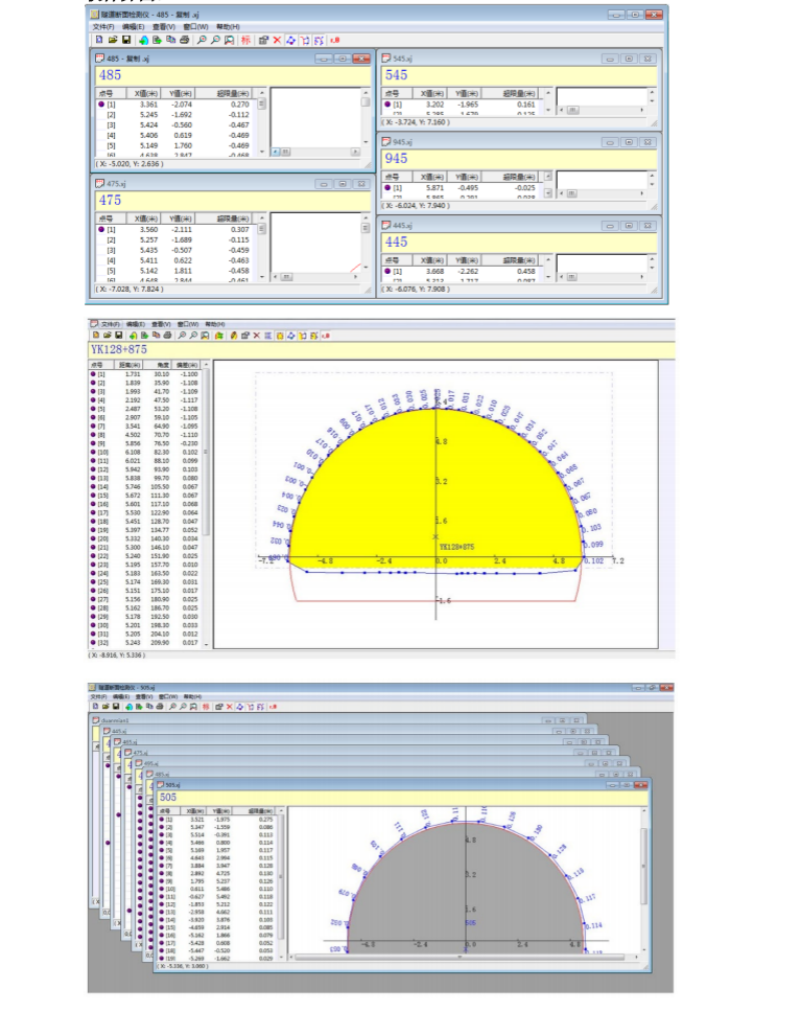Click Print icon in top window toolbar

pyautogui.click(x=184, y=40)
